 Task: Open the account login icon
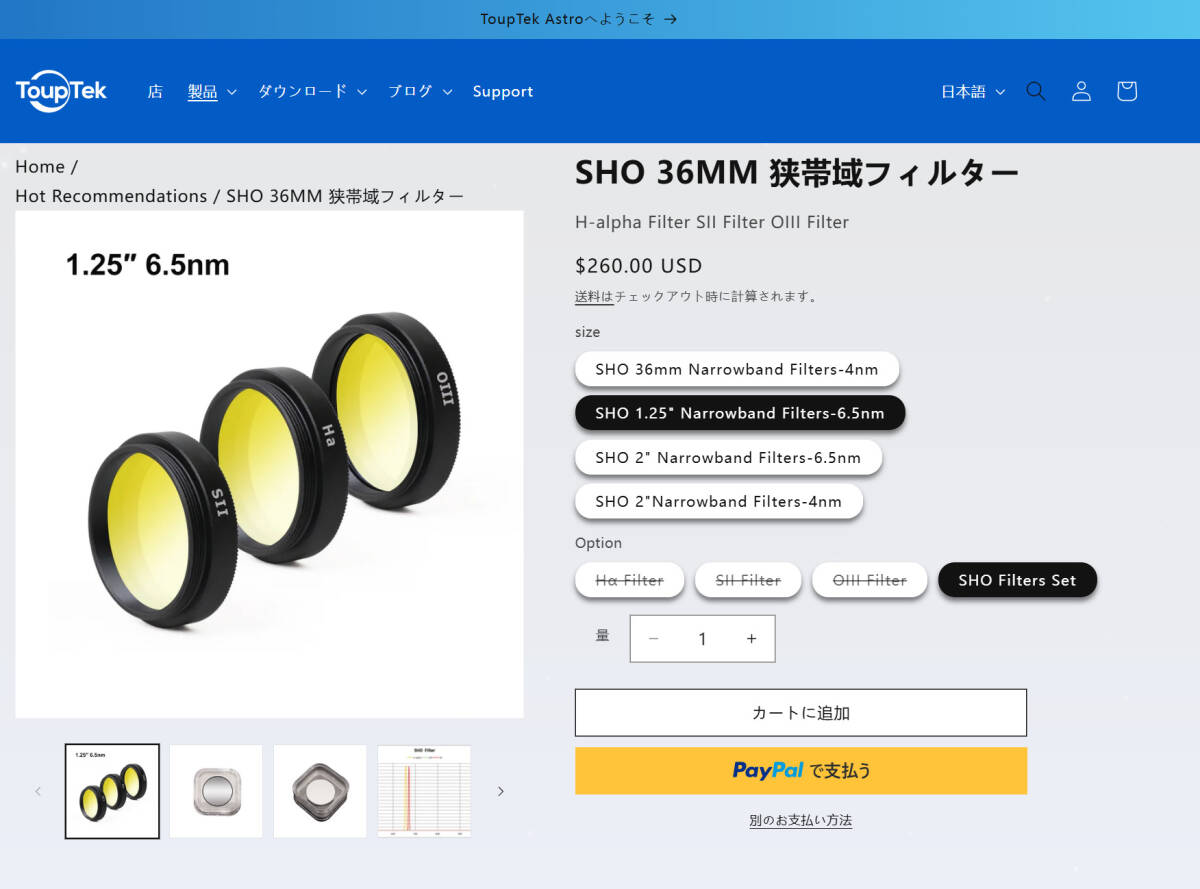click(x=1081, y=91)
